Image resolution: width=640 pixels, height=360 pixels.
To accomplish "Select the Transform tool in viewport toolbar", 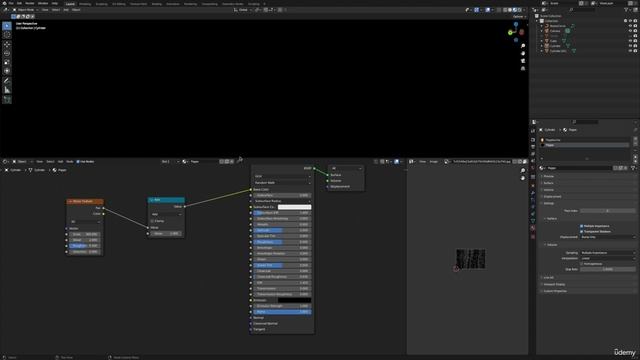I will click(7, 71).
